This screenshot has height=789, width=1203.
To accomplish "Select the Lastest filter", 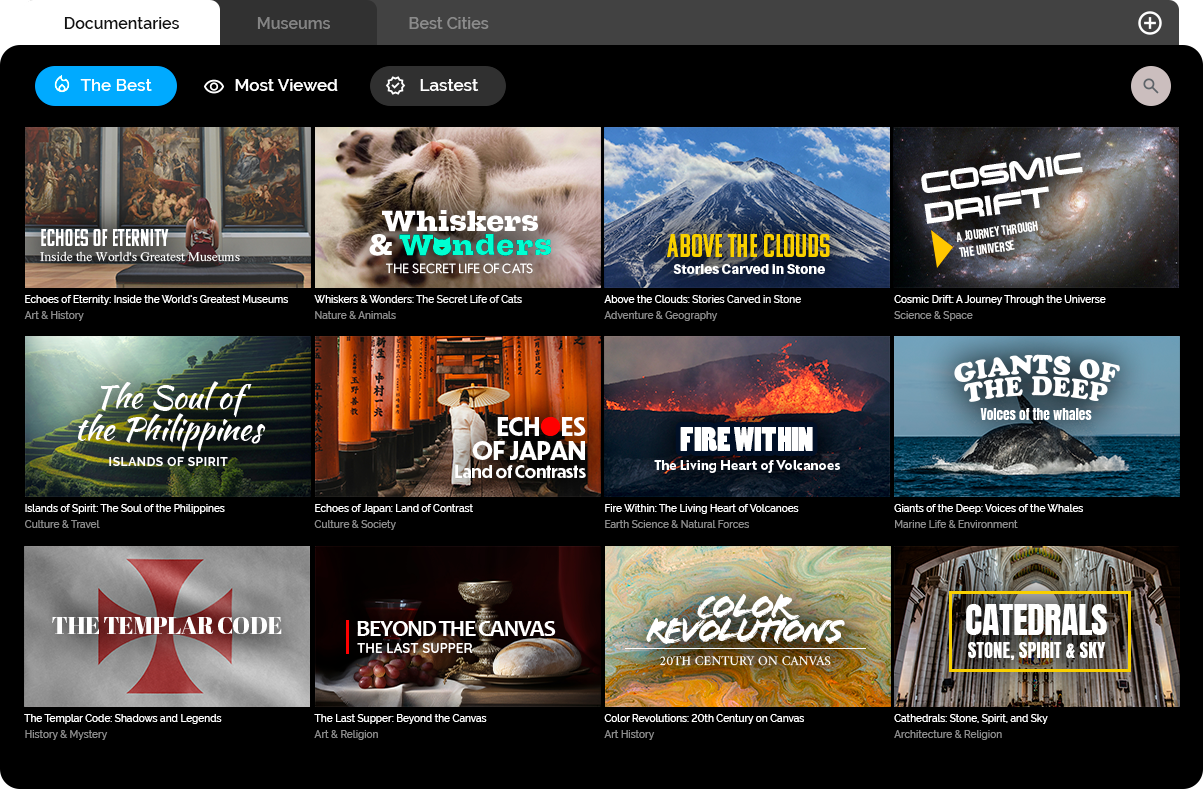I will coord(438,86).
